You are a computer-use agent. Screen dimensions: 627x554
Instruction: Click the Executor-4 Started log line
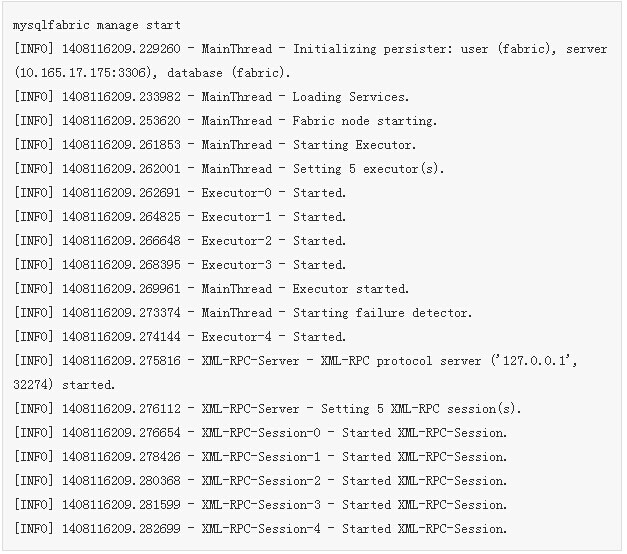click(180, 337)
